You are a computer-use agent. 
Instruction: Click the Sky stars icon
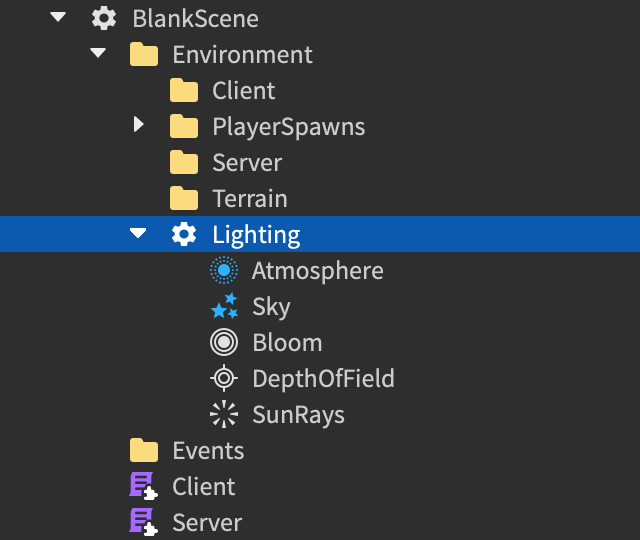tap(224, 307)
